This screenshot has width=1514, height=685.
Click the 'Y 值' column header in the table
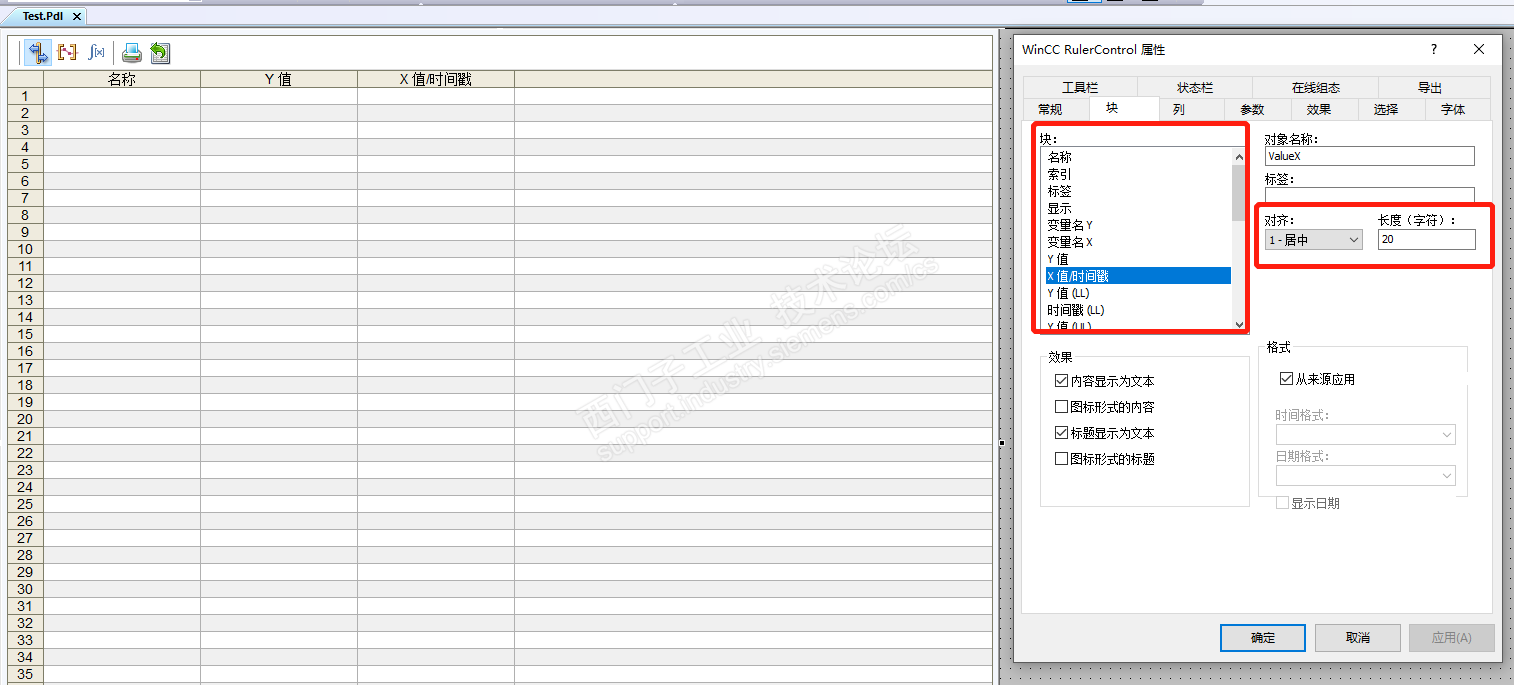279,79
